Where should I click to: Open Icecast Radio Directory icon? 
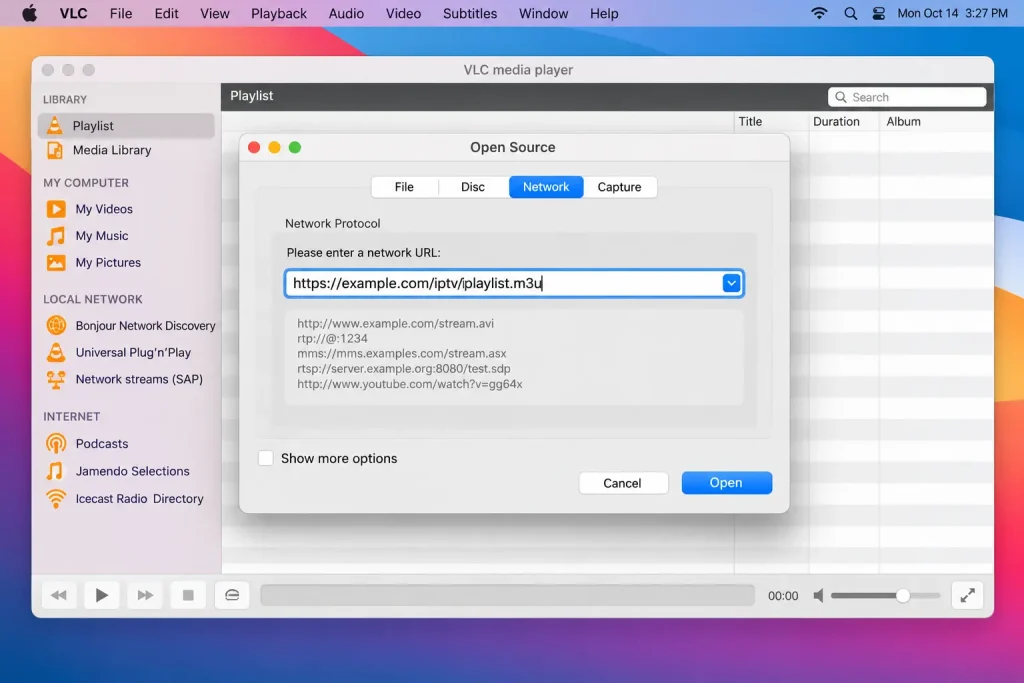56,498
